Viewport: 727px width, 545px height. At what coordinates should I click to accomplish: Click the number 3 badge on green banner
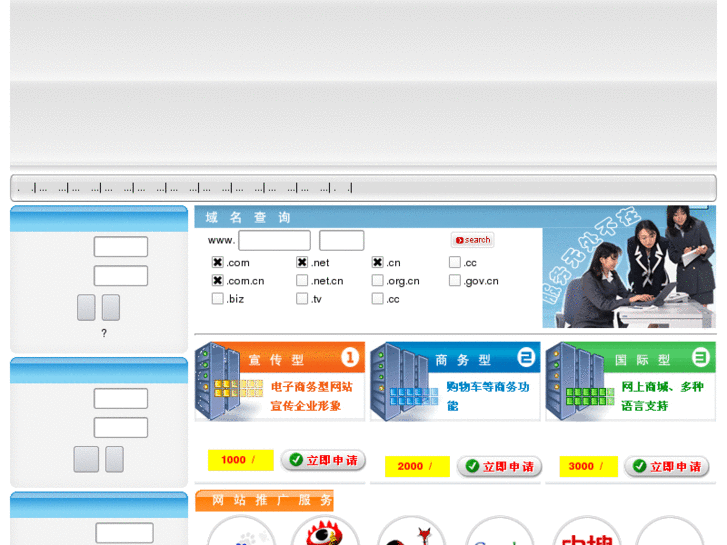coord(701,358)
